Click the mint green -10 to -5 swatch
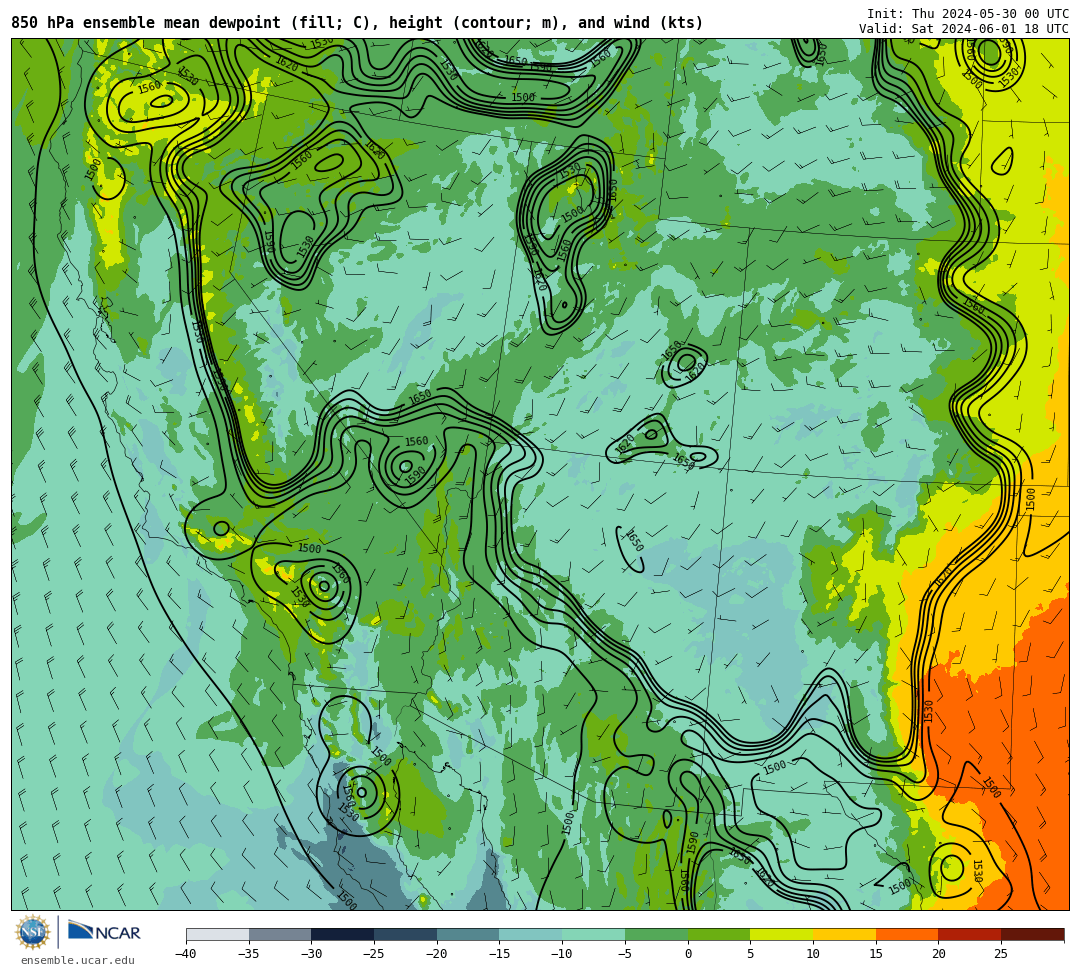This screenshot has width=1080, height=973. coord(594,934)
